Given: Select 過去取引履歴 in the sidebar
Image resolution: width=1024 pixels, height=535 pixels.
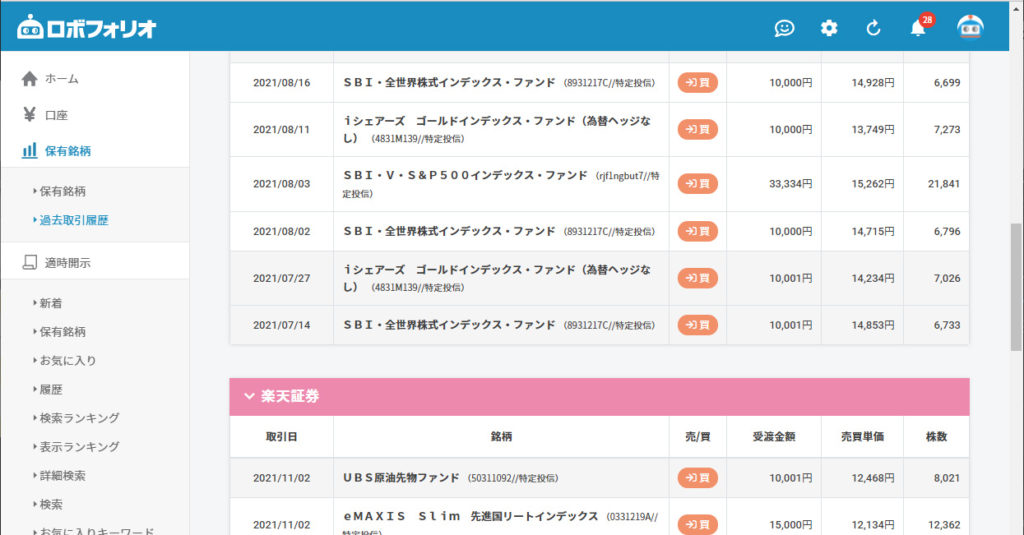Looking at the screenshot, I should click(x=74, y=220).
